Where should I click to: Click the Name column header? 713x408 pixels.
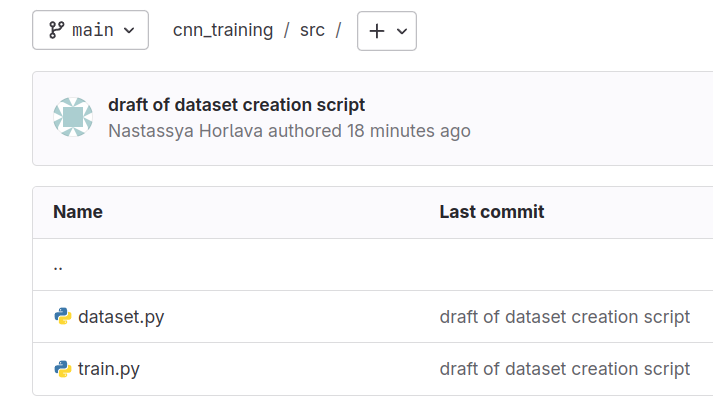click(x=78, y=212)
